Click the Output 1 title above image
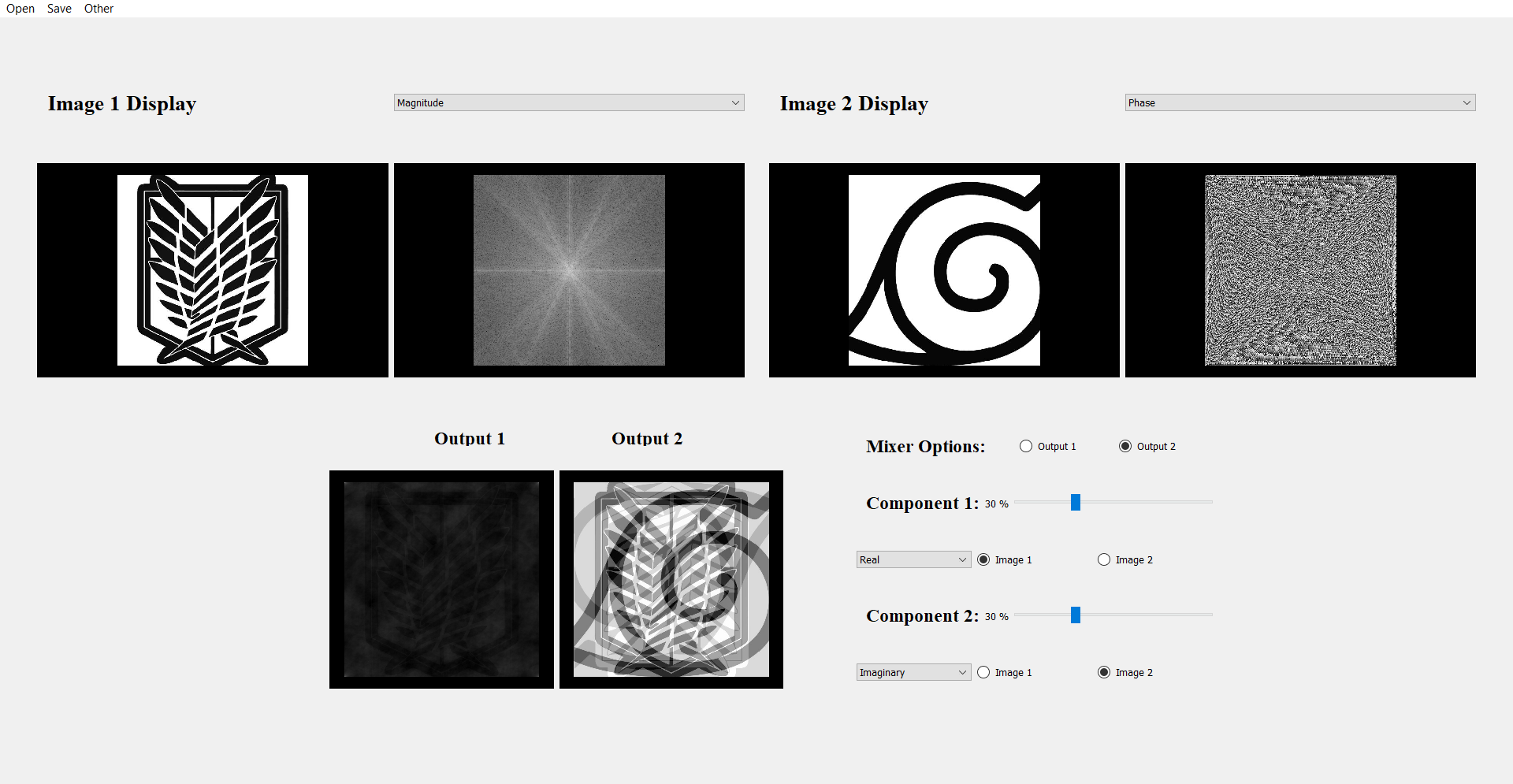 click(470, 439)
